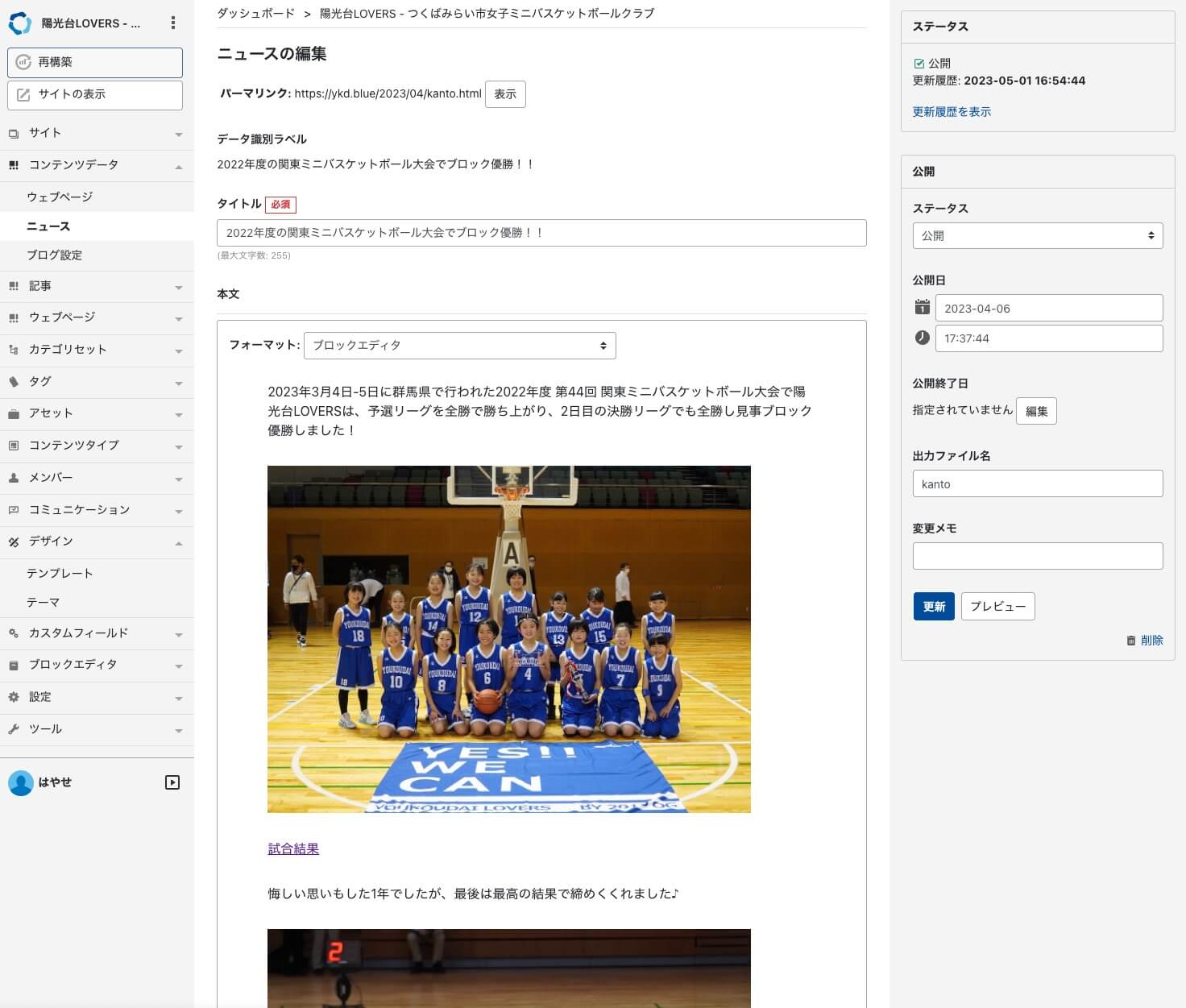Click the publish time field 17:37:44

1049,338
